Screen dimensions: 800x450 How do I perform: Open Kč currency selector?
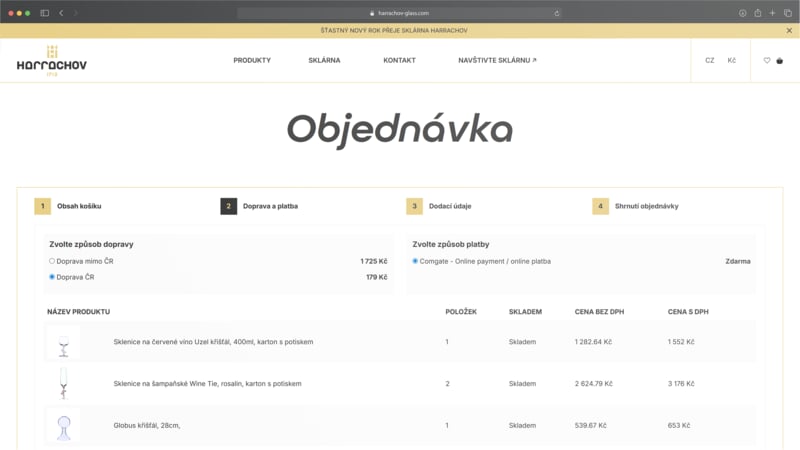click(732, 60)
